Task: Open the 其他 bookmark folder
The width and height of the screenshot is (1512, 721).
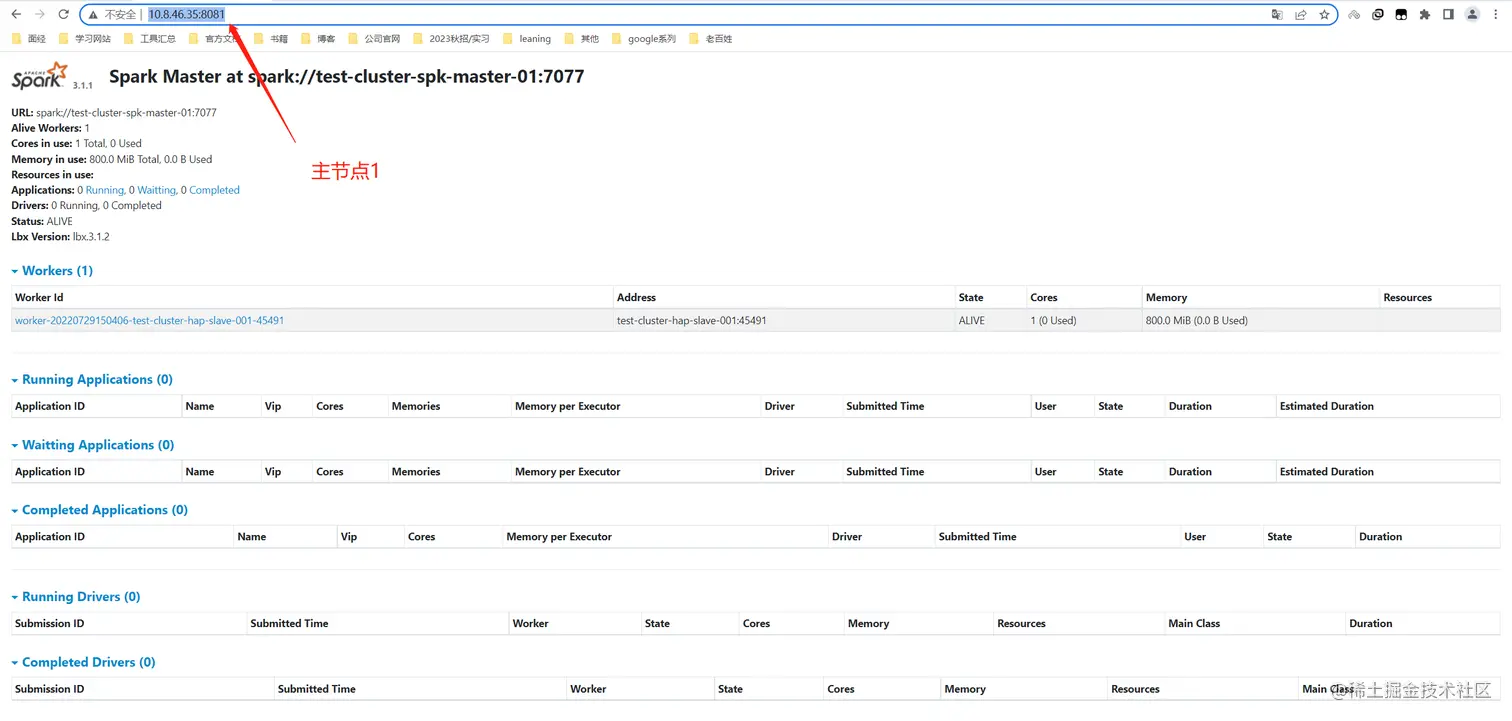Action: point(582,39)
